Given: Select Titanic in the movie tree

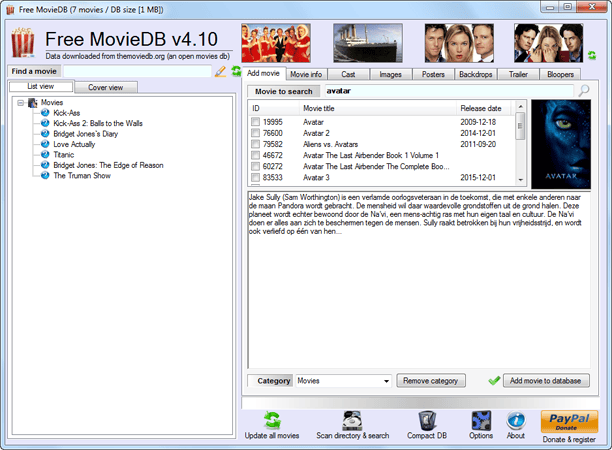Looking at the screenshot, I should pos(64,155).
